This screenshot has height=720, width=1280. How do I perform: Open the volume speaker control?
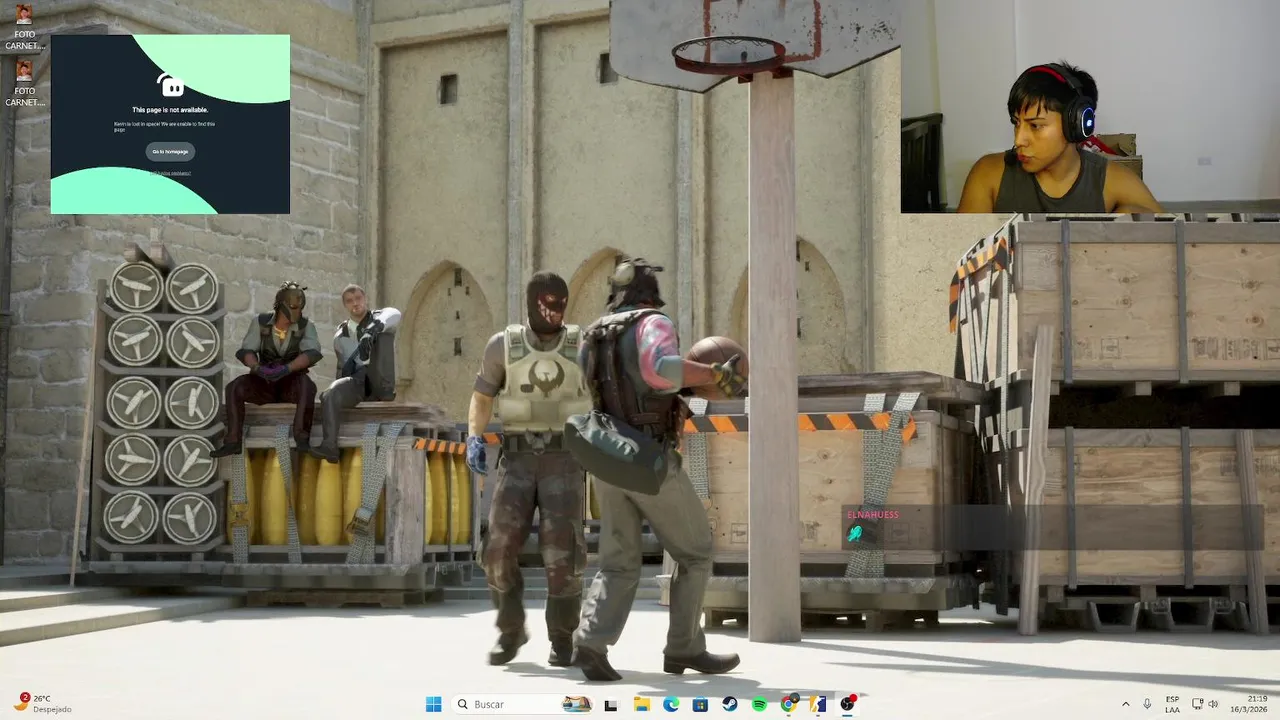1214,704
